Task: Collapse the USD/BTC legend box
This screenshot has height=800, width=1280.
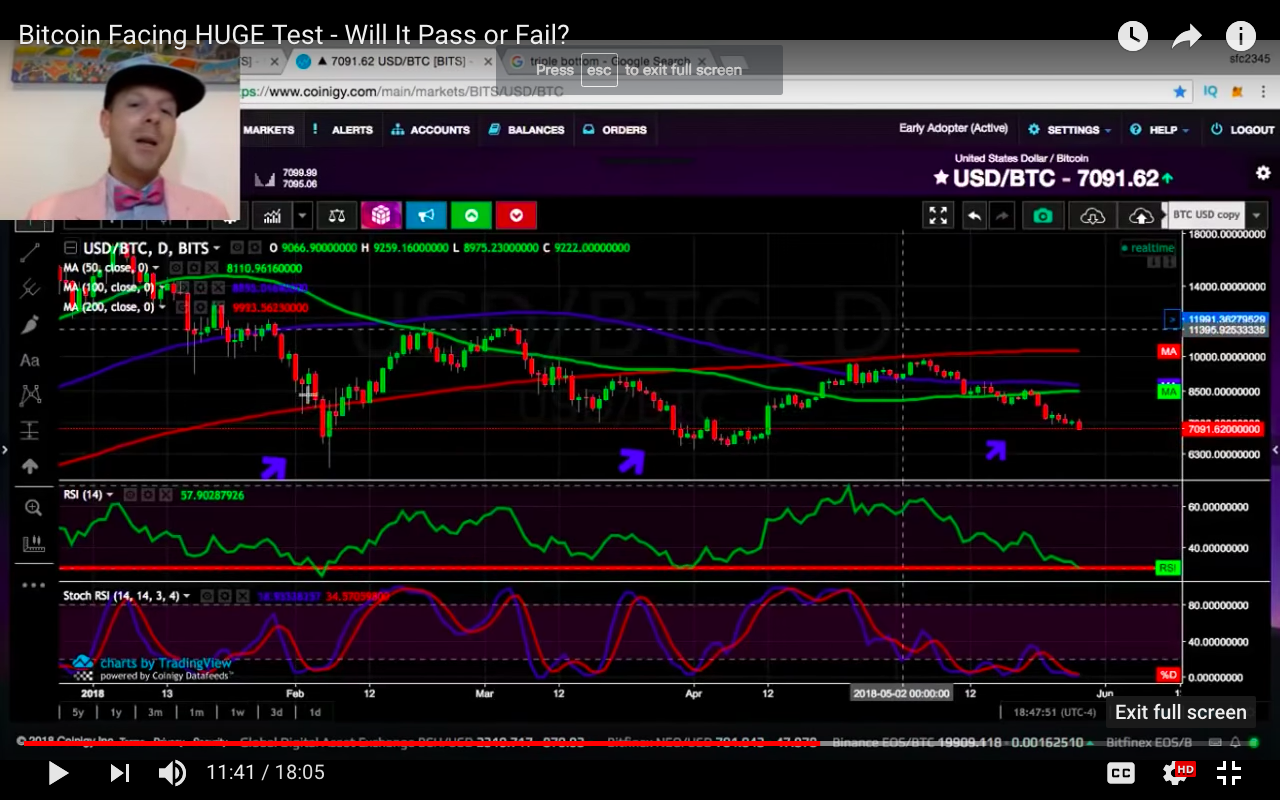Action: coord(70,248)
